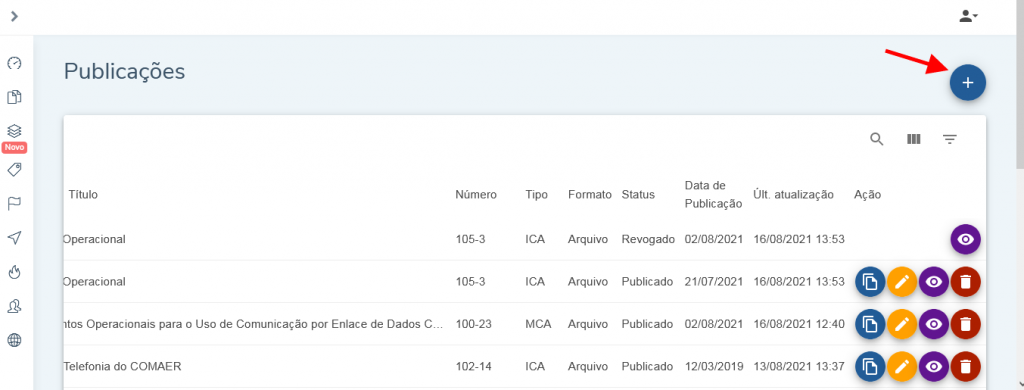Click the blue plus add publication button
1024x390 pixels.
[x=968, y=83]
